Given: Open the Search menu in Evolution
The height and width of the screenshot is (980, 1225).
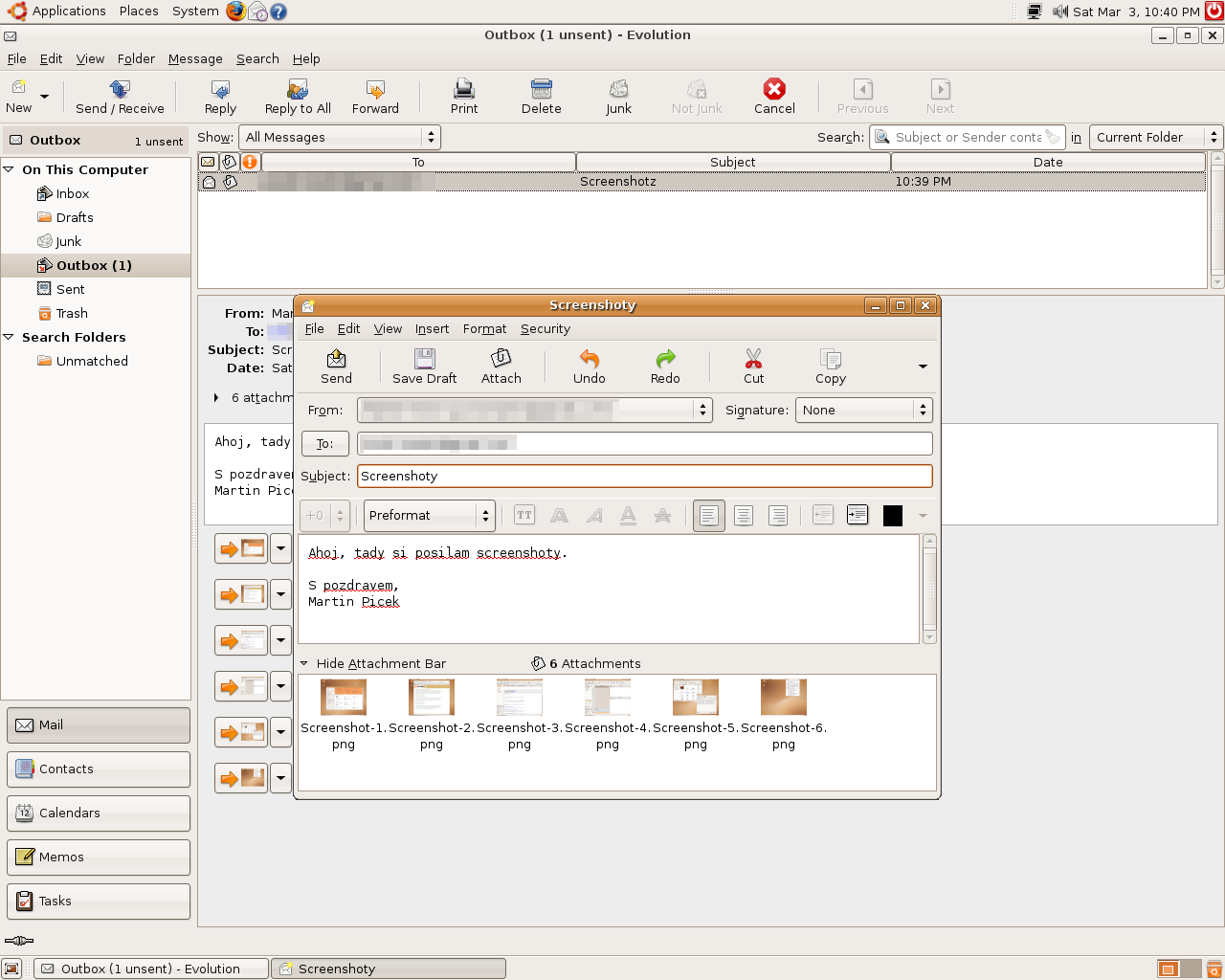Looking at the screenshot, I should coord(257,58).
